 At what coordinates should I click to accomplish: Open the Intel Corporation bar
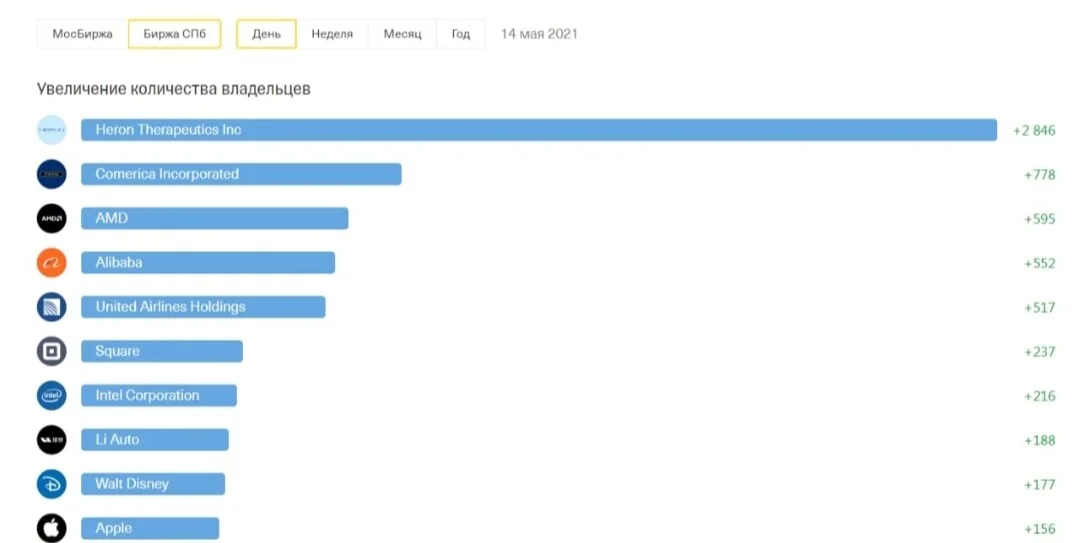[x=159, y=396]
